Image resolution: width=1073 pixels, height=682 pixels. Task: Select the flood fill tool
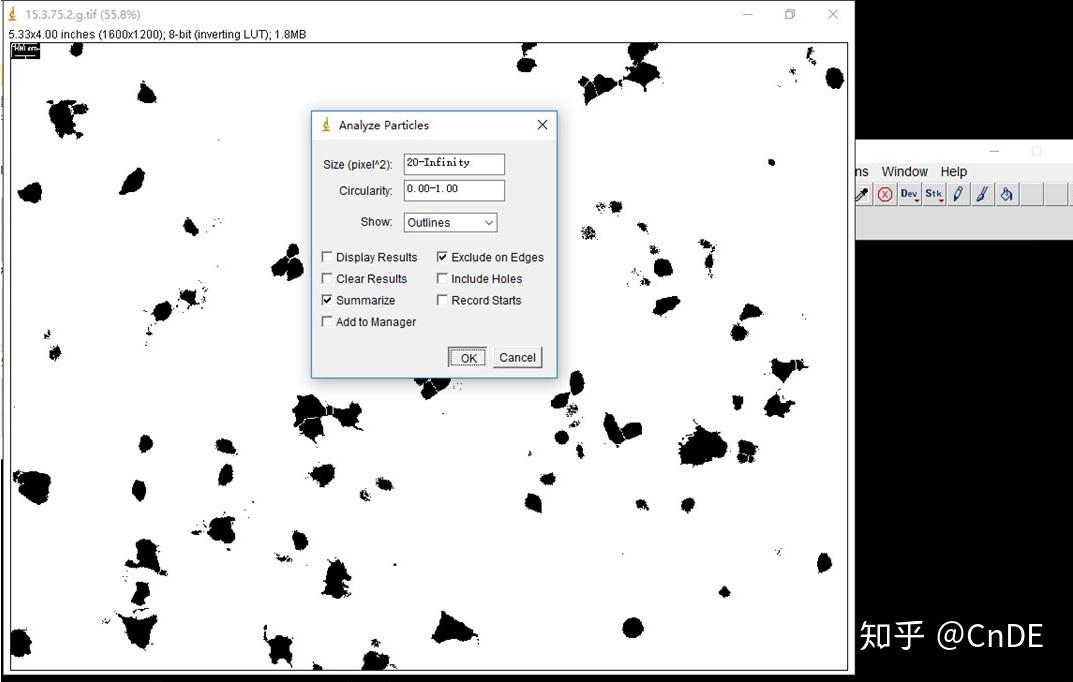click(1007, 194)
